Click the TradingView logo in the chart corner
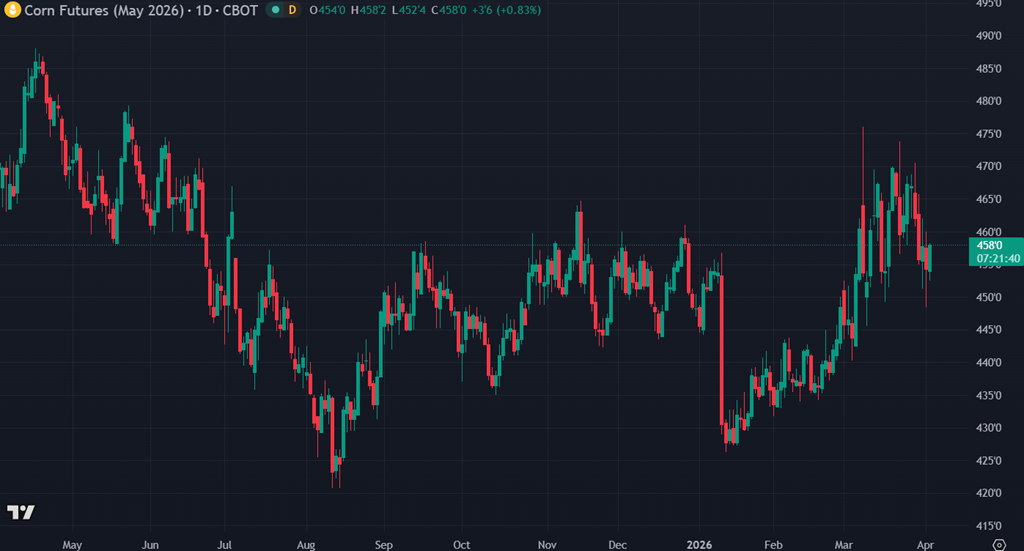Screen dimensions: 1024x551 20,512
